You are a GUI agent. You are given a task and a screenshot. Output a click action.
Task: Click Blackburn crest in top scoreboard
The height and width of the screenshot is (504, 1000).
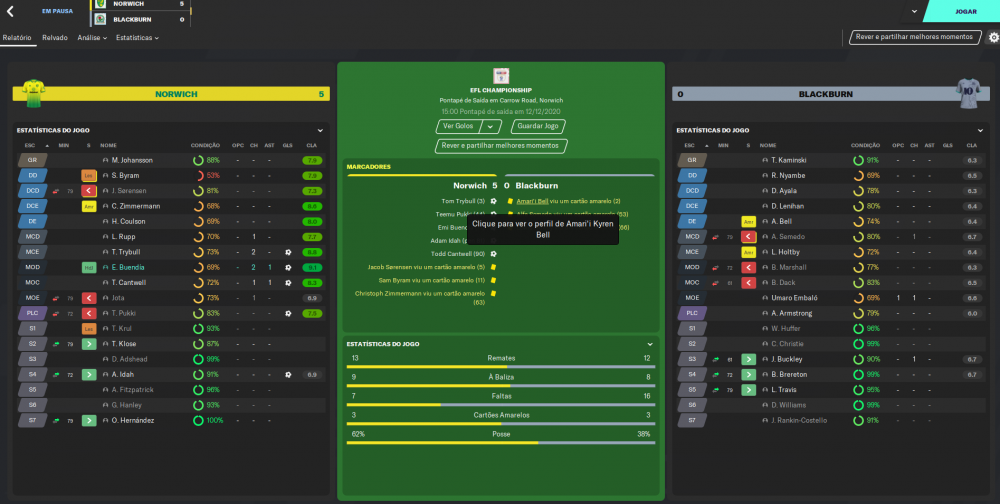(100, 19)
